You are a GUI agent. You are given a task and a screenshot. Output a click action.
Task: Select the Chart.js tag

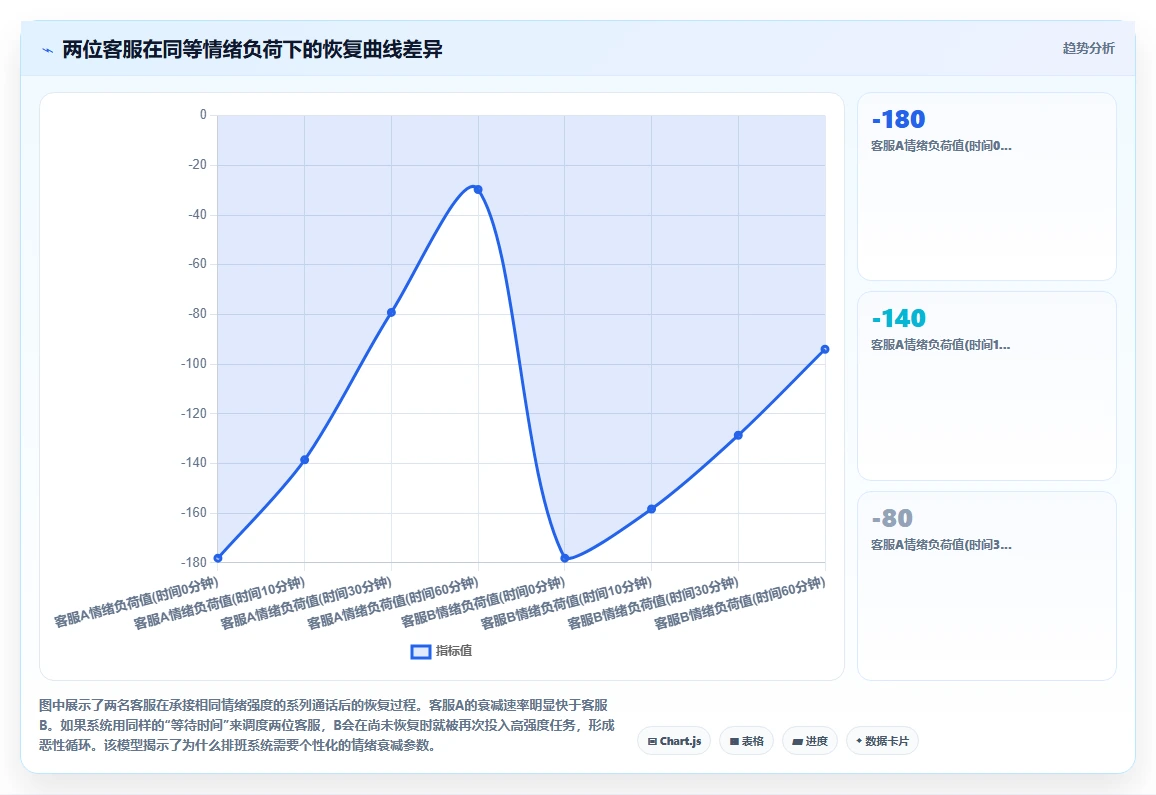click(x=674, y=741)
